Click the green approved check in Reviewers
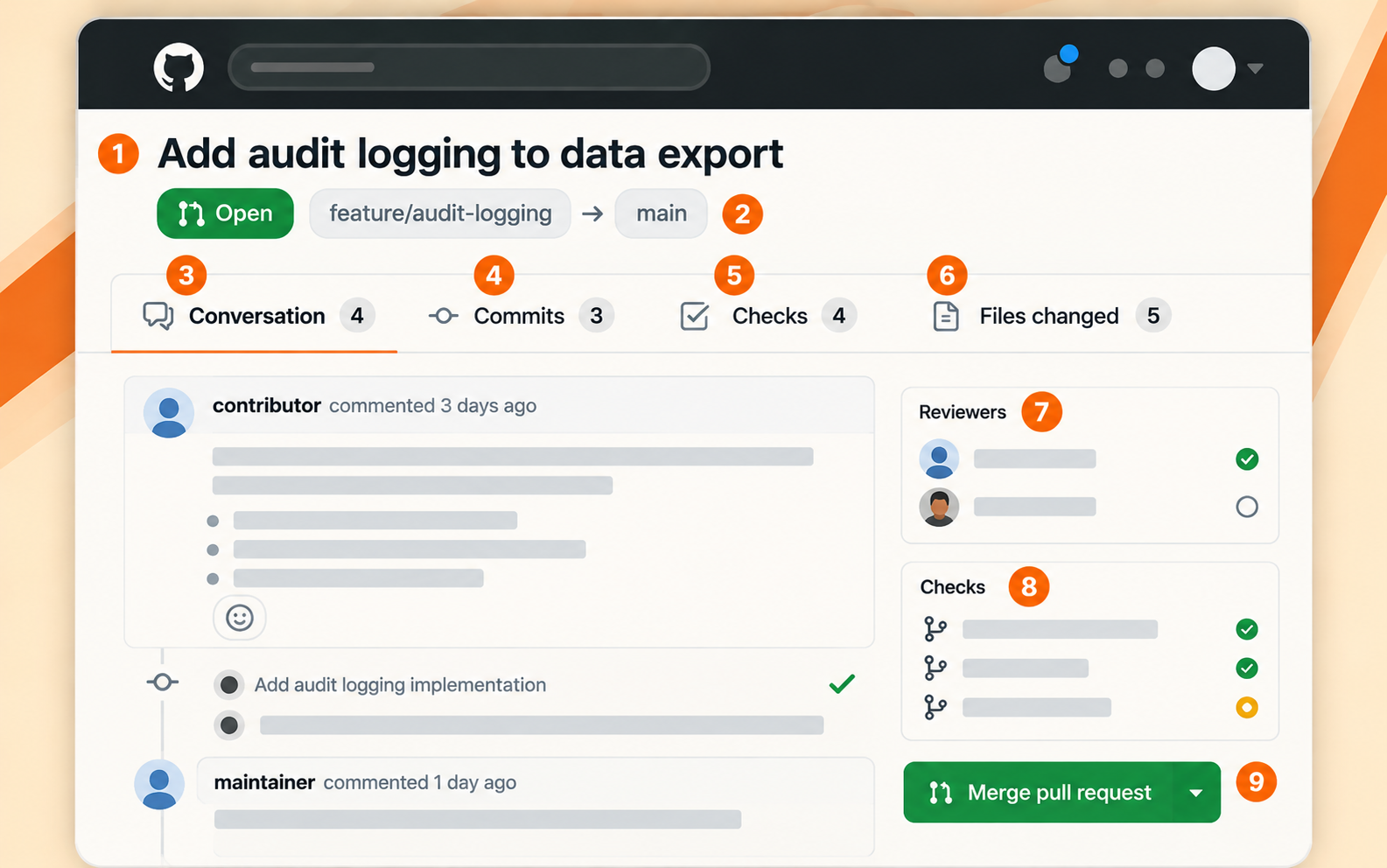 [1247, 459]
